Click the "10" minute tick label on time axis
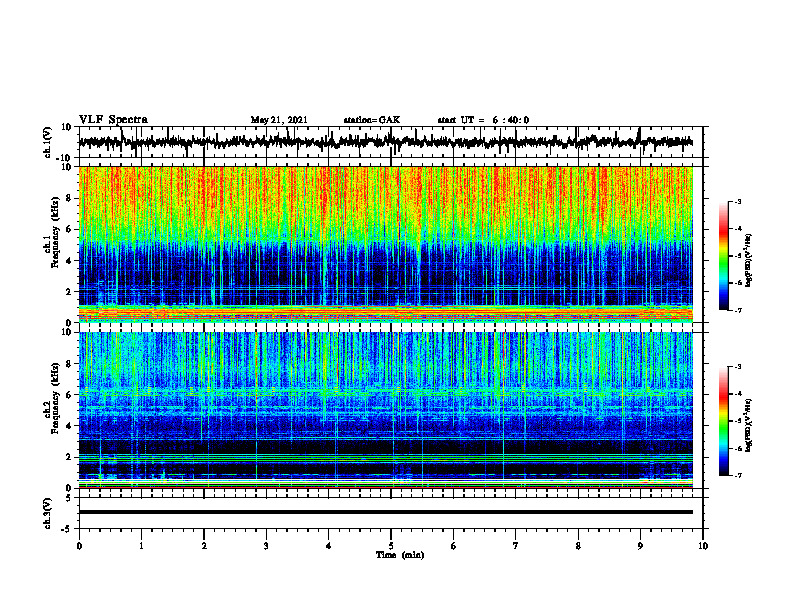 (x=703, y=546)
